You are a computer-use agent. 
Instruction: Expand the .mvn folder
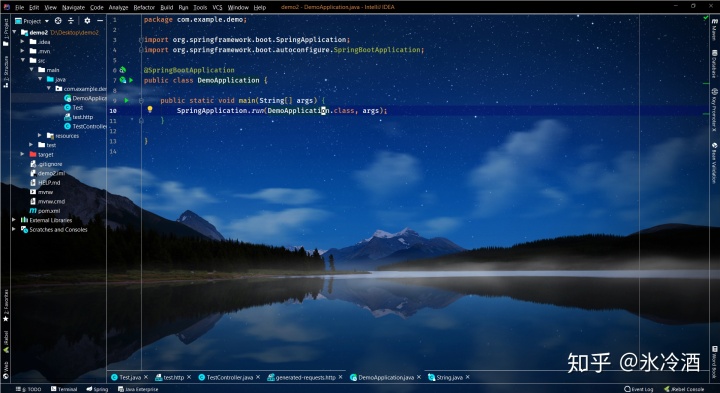click(22, 51)
